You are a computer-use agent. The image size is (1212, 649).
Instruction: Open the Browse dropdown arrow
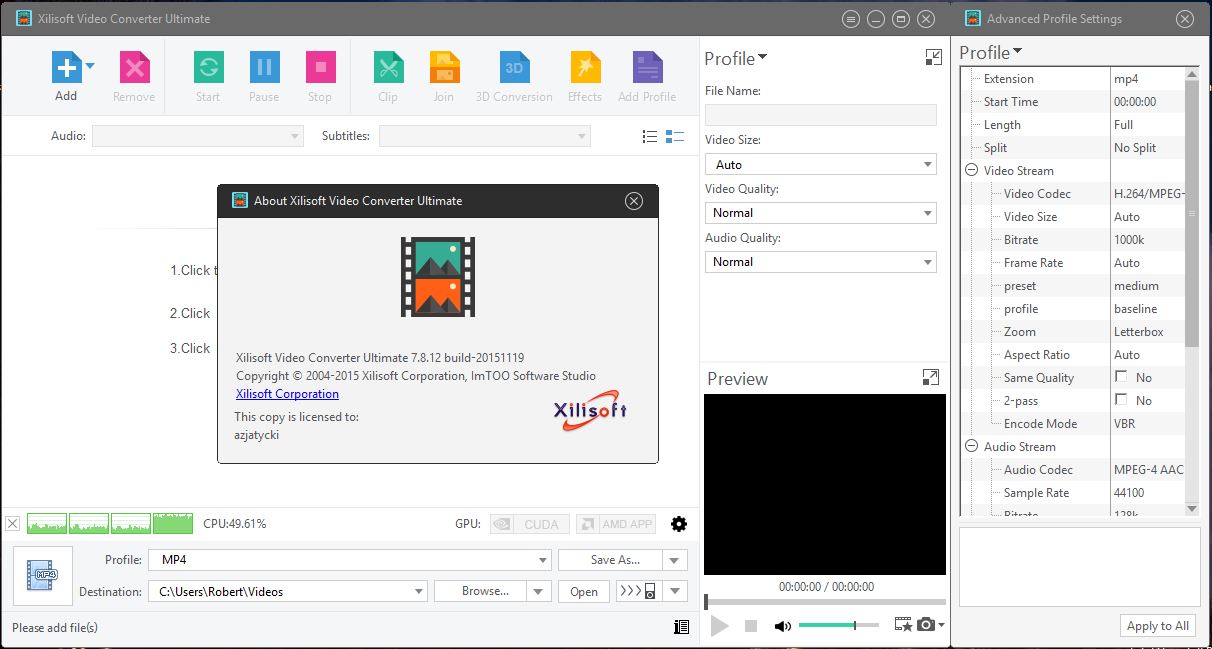[x=540, y=591]
